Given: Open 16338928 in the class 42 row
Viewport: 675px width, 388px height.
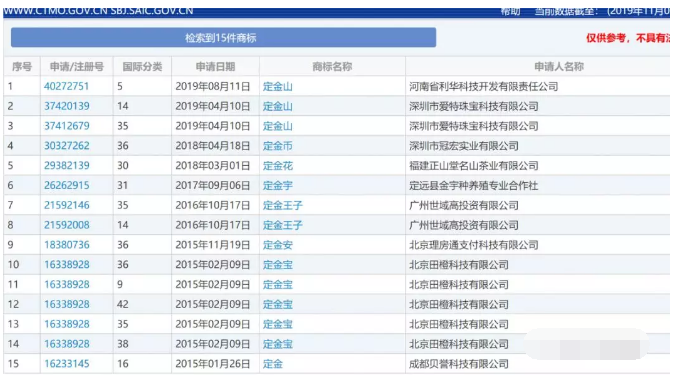Looking at the screenshot, I should click(66, 304).
